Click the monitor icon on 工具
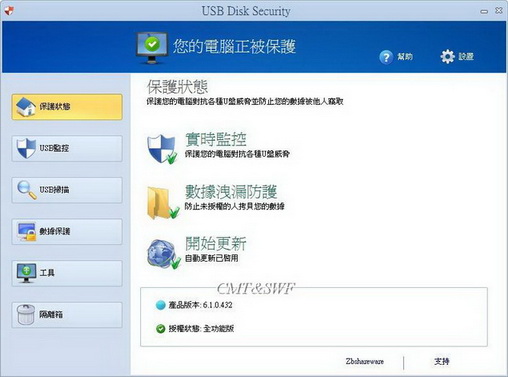 tap(26, 273)
